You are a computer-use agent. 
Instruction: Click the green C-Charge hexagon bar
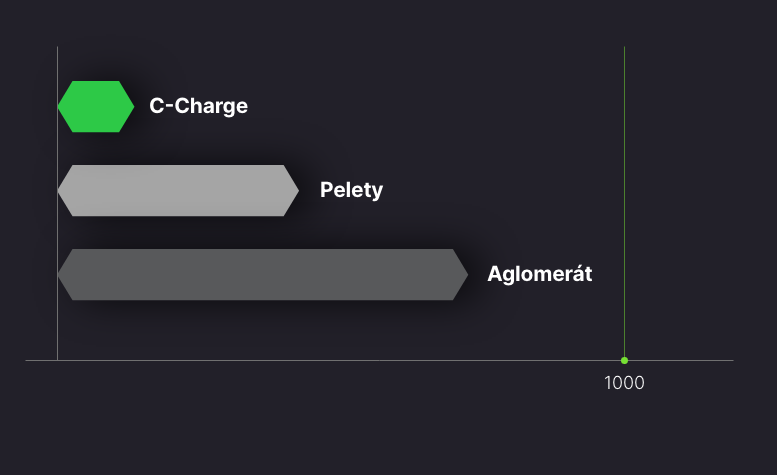coord(96,106)
